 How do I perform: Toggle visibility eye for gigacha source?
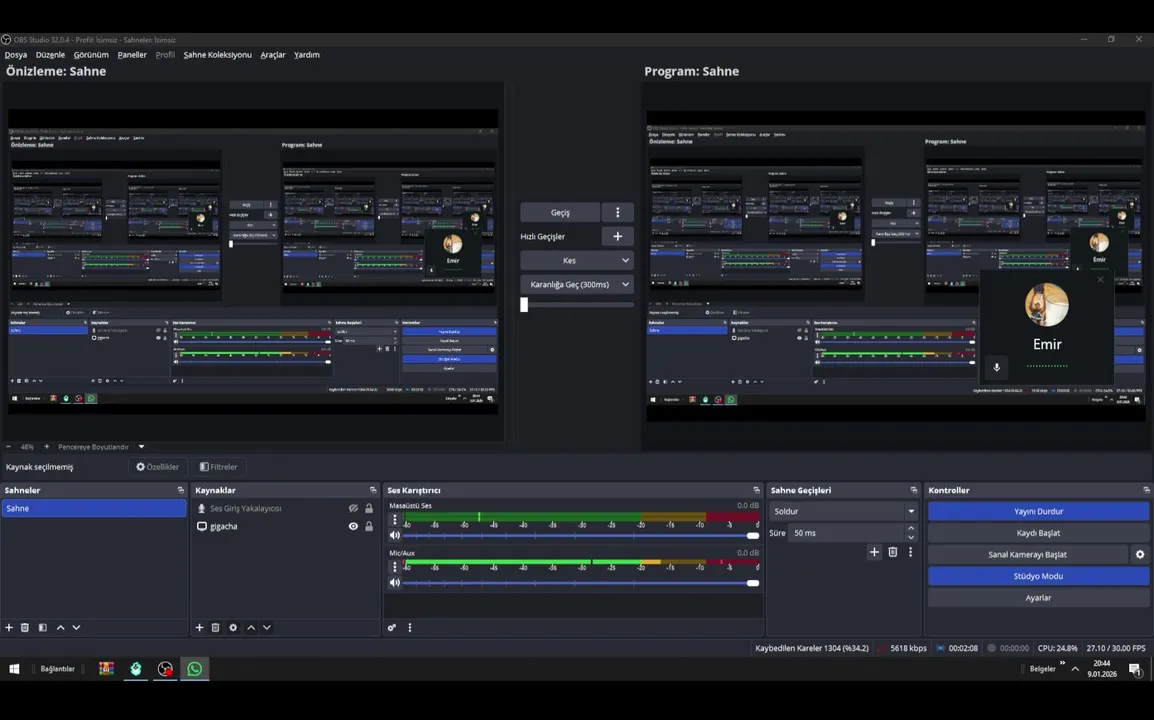(353, 526)
